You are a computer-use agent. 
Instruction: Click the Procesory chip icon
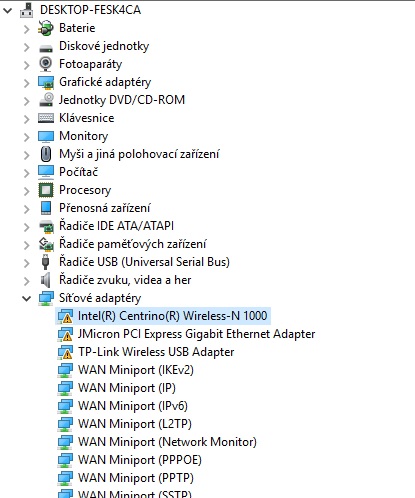click(46, 190)
